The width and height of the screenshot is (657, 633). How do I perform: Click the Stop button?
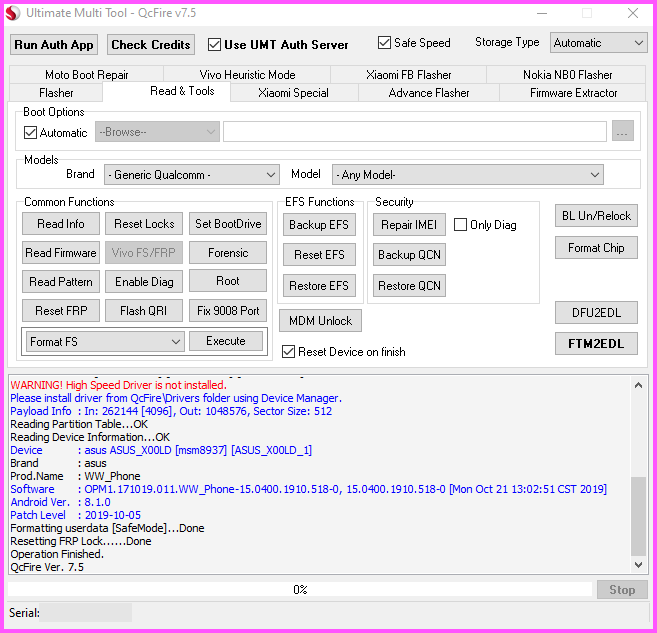tap(622, 589)
